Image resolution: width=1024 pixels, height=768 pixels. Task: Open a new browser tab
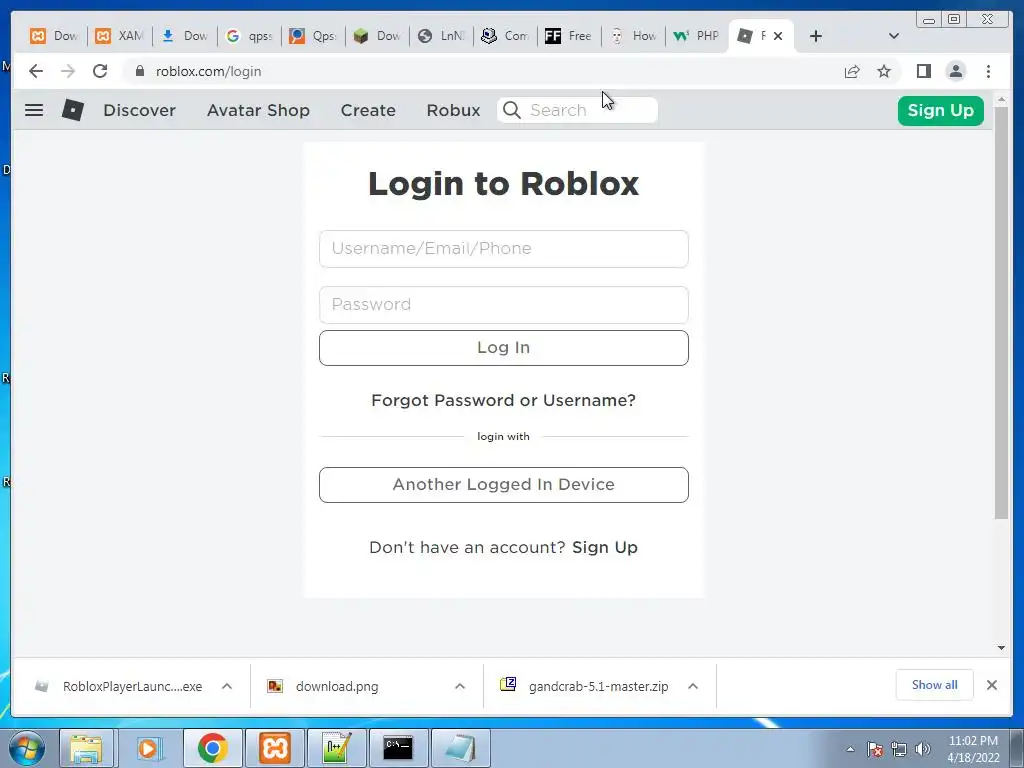coord(816,36)
